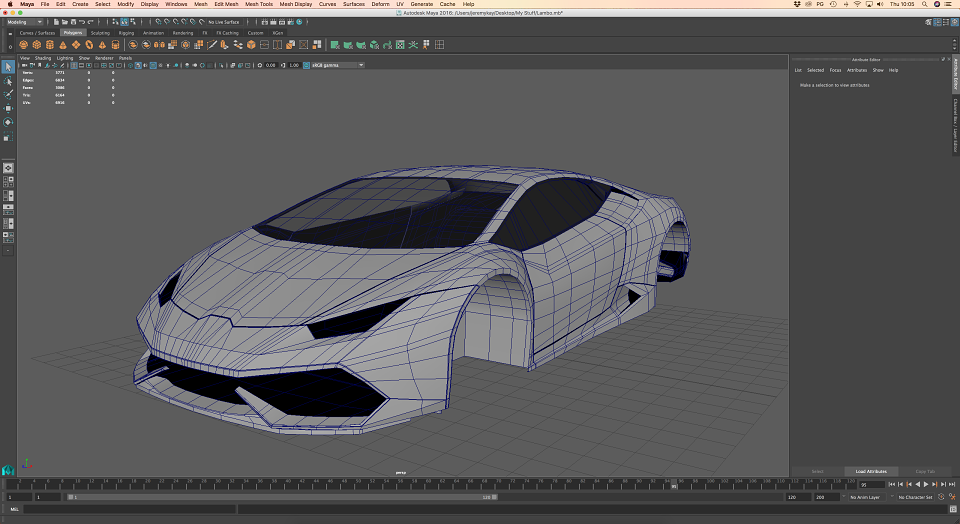Create a polygon cube from shelf
The height and width of the screenshot is (524, 960).
pyautogui.click(x=37, y=45)
